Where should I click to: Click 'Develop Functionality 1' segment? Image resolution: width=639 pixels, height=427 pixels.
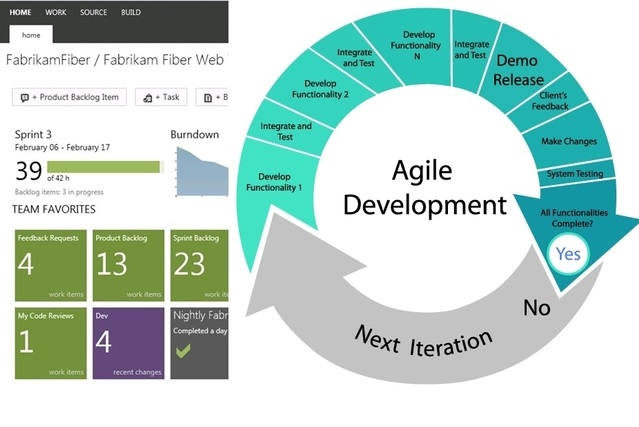(x=274, y=182)
